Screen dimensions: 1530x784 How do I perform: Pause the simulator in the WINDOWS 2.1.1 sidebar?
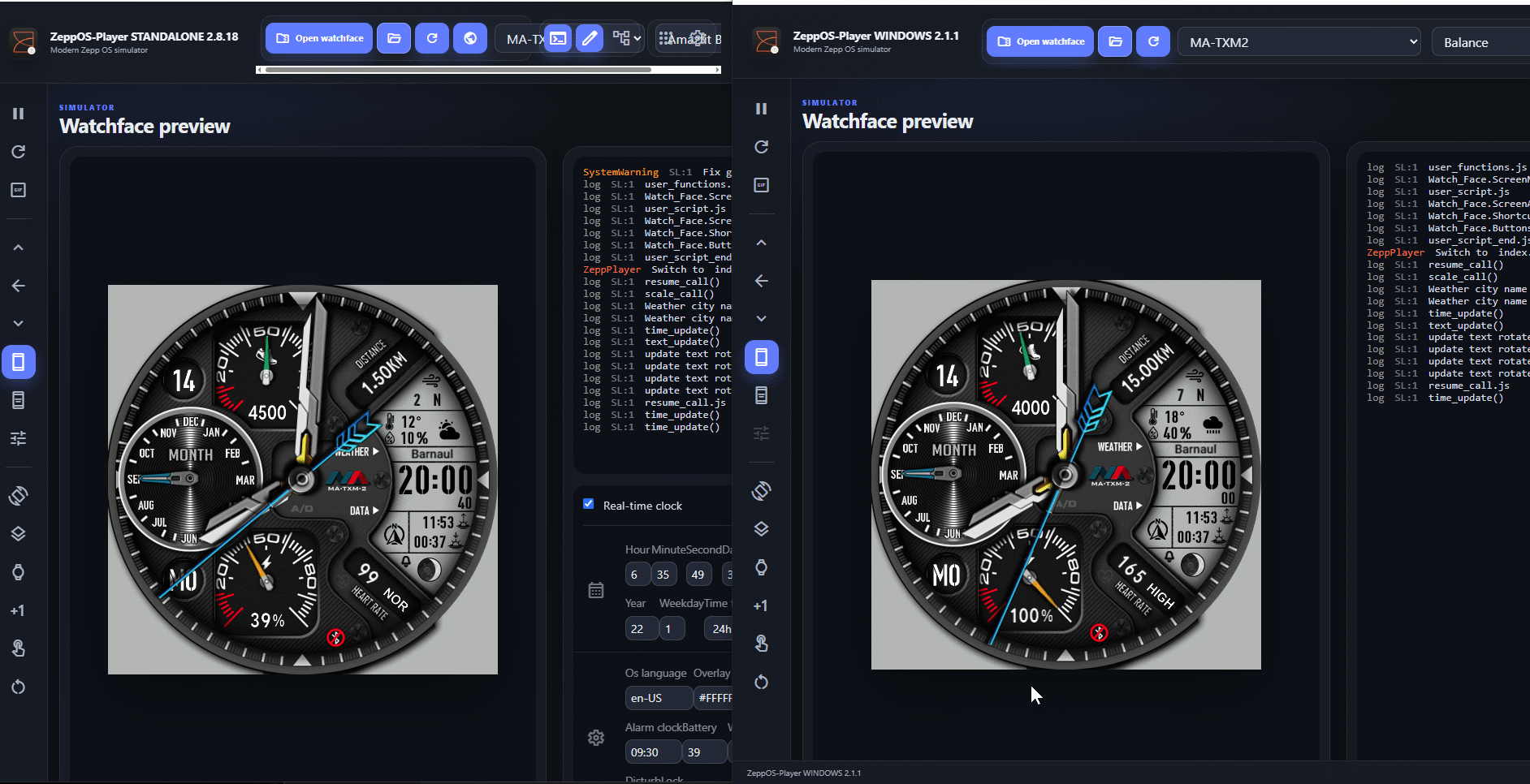pyautogui.click(x=761, y=109)
